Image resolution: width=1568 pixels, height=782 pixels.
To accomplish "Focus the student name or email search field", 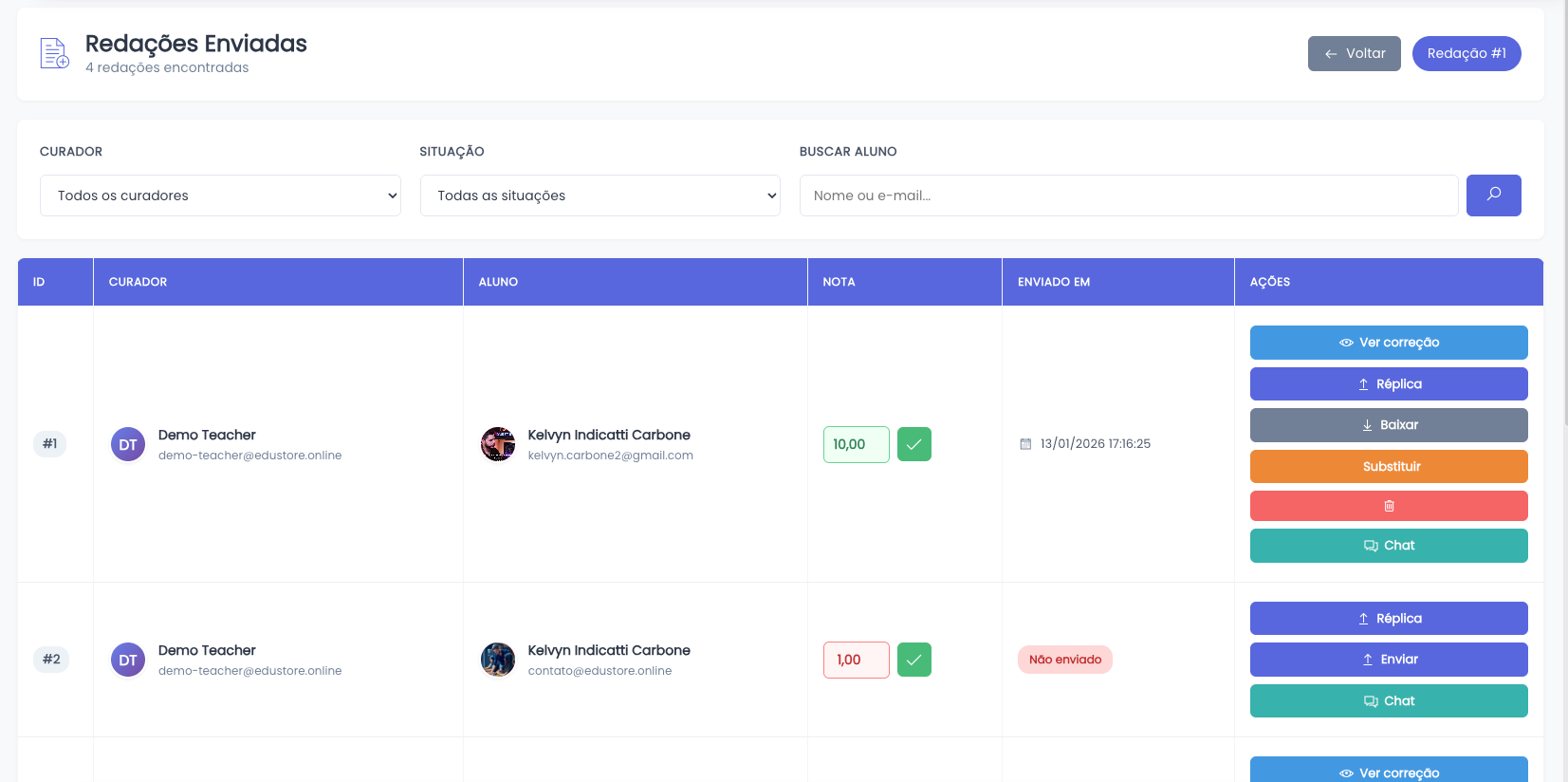I will tap(1128, 195).
